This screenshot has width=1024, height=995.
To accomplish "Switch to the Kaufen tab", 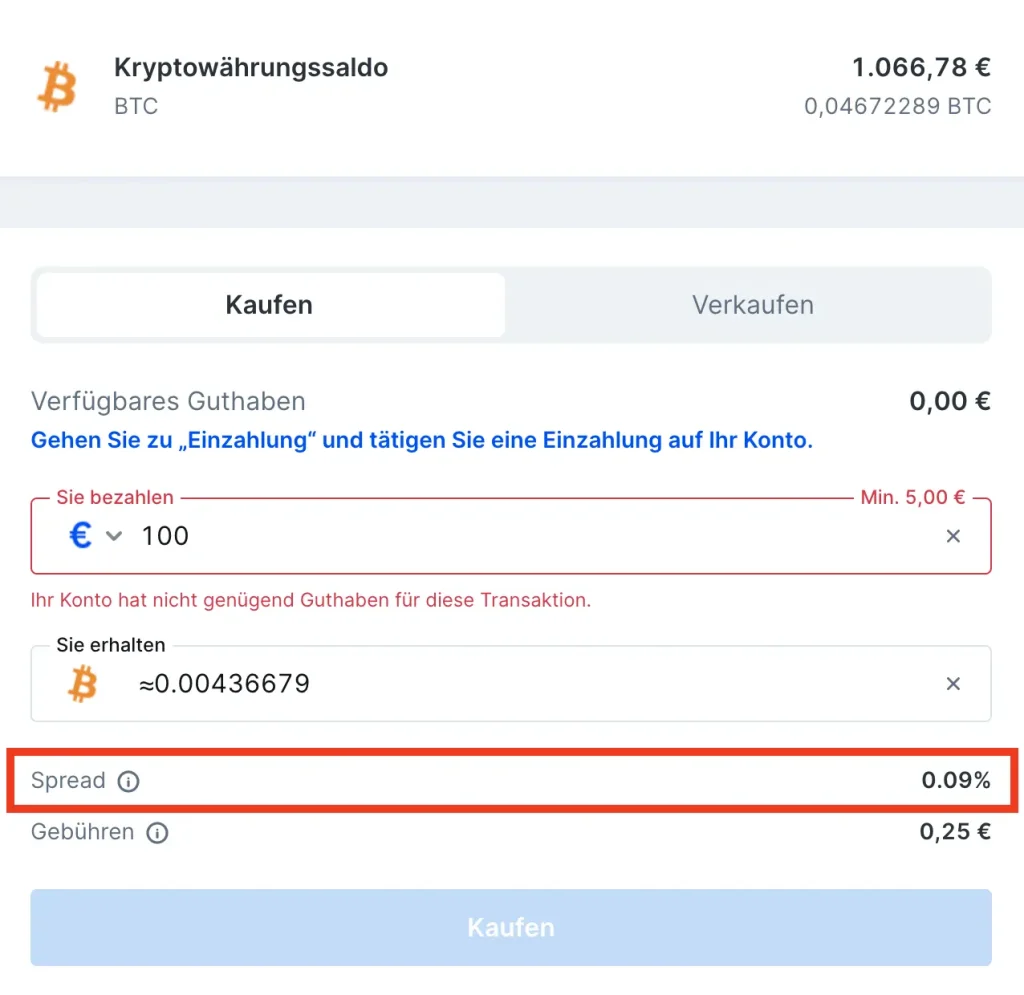I will pos(269,305).
